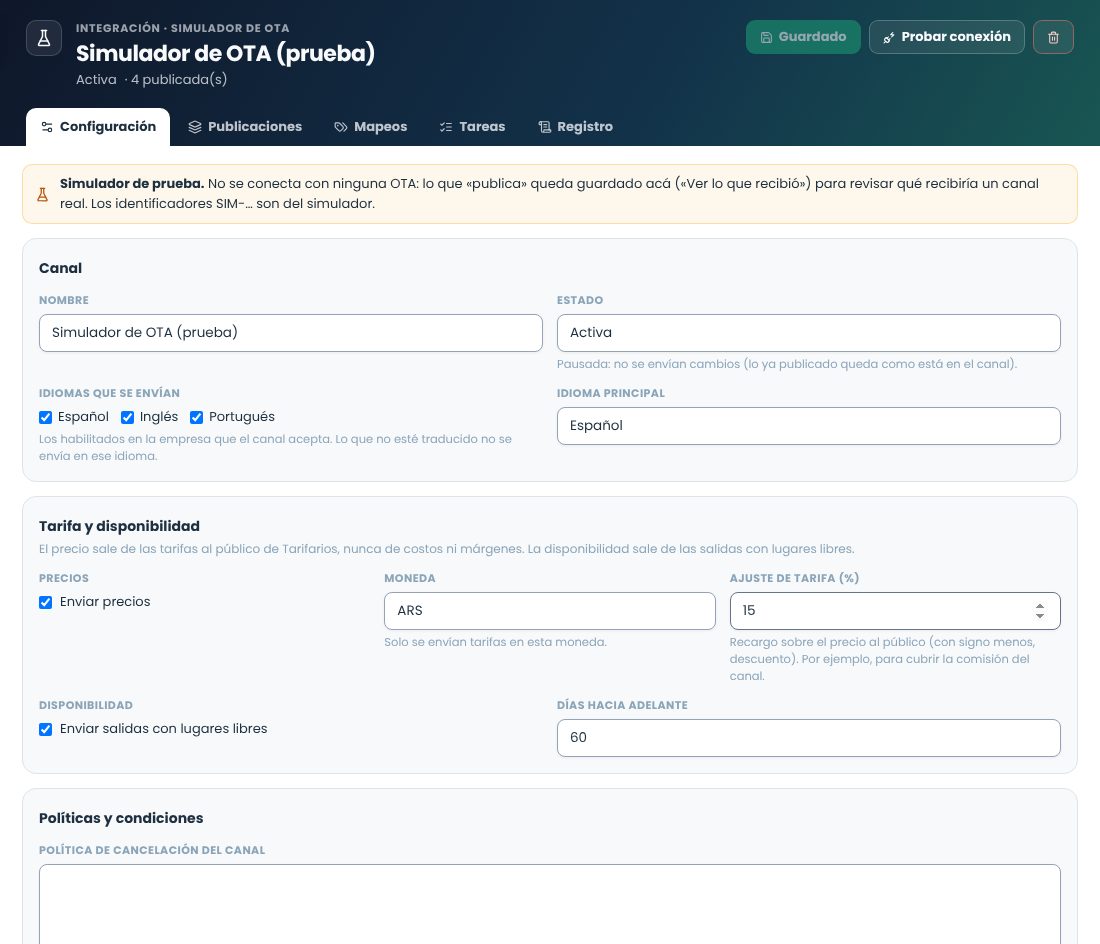Toggle the Portugués language checkbox

(196, 417)
